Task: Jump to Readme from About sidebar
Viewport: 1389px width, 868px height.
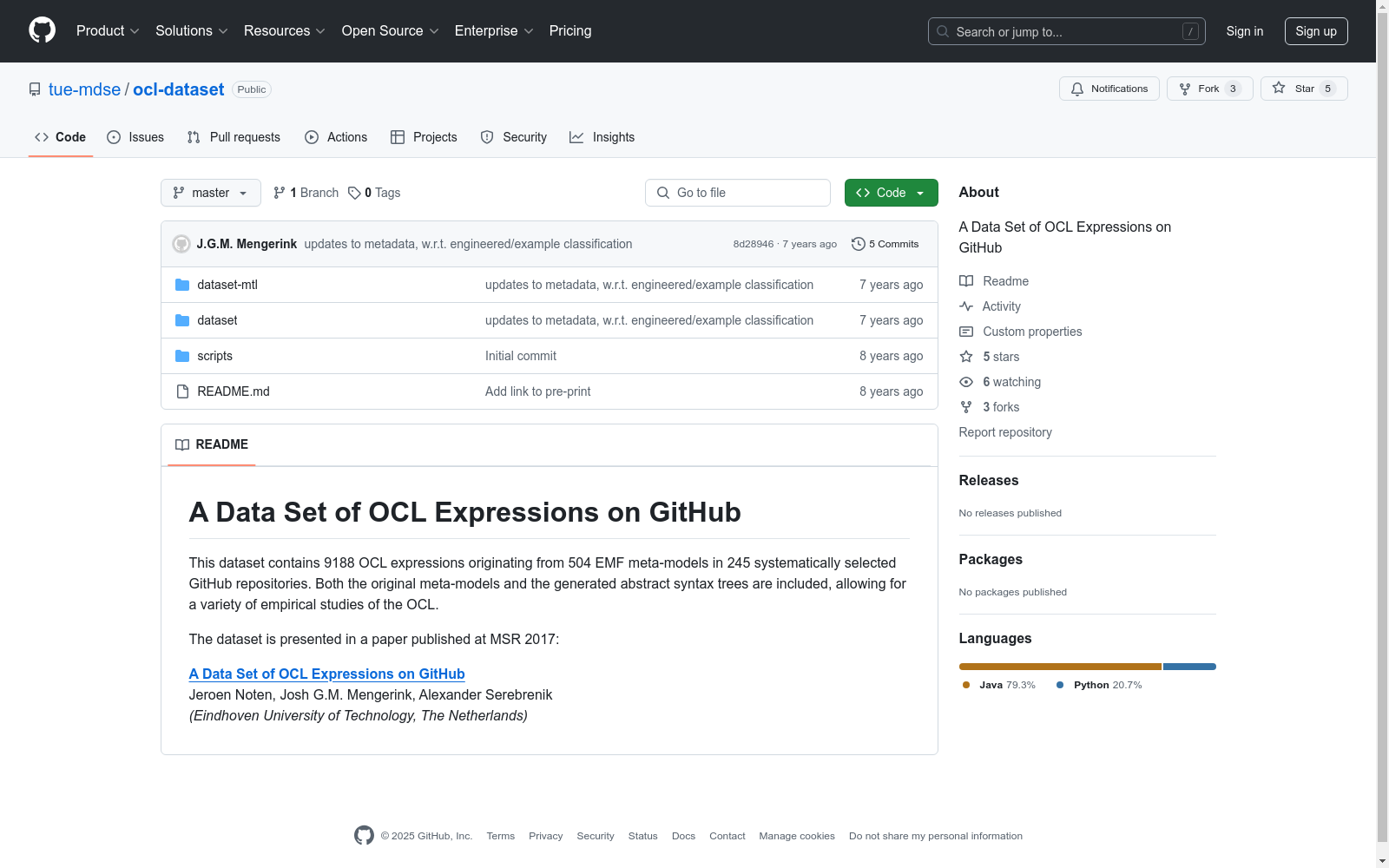Action: click(994, 281)
